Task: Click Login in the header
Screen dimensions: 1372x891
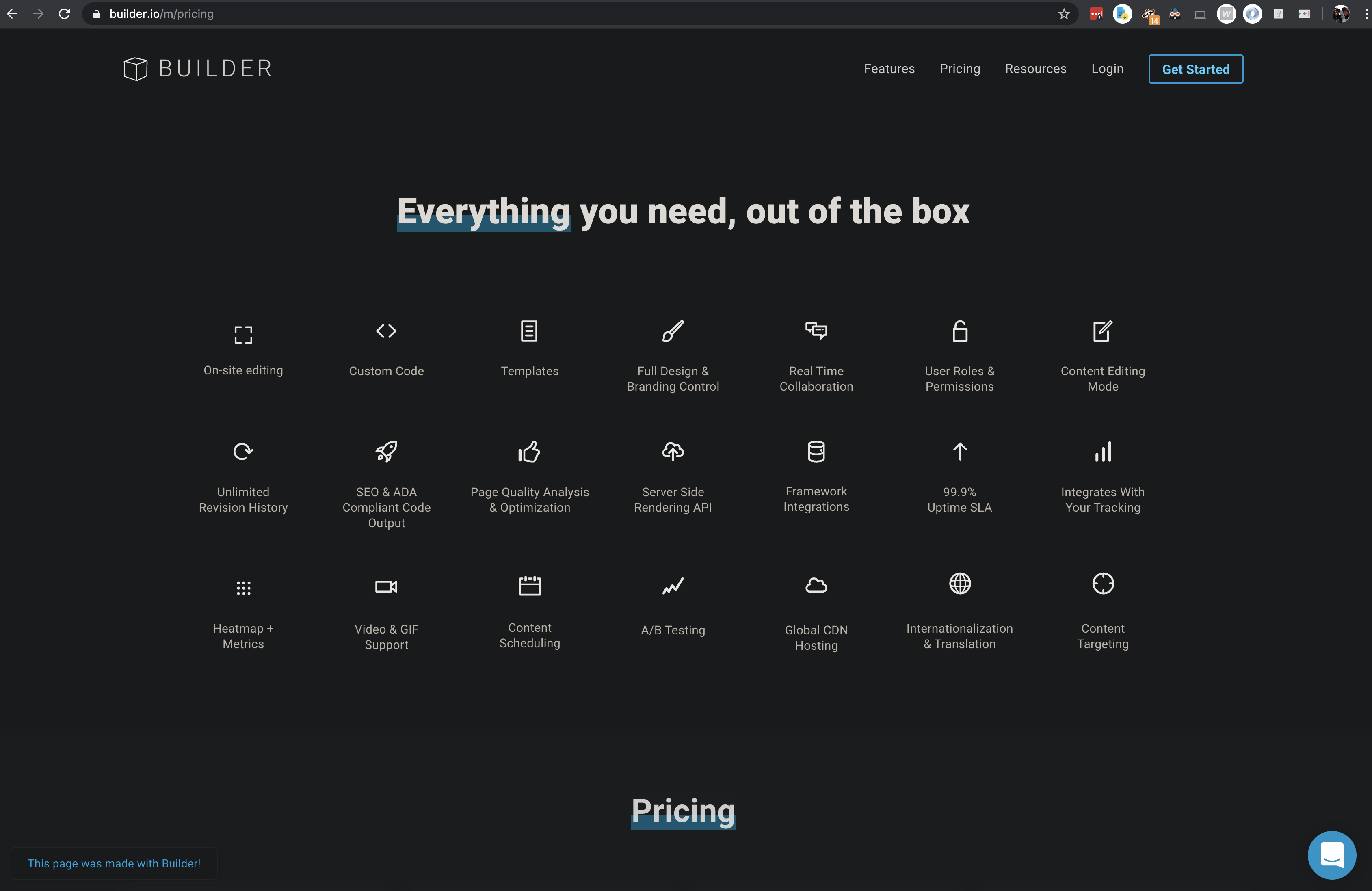Action: (1107, 69)
